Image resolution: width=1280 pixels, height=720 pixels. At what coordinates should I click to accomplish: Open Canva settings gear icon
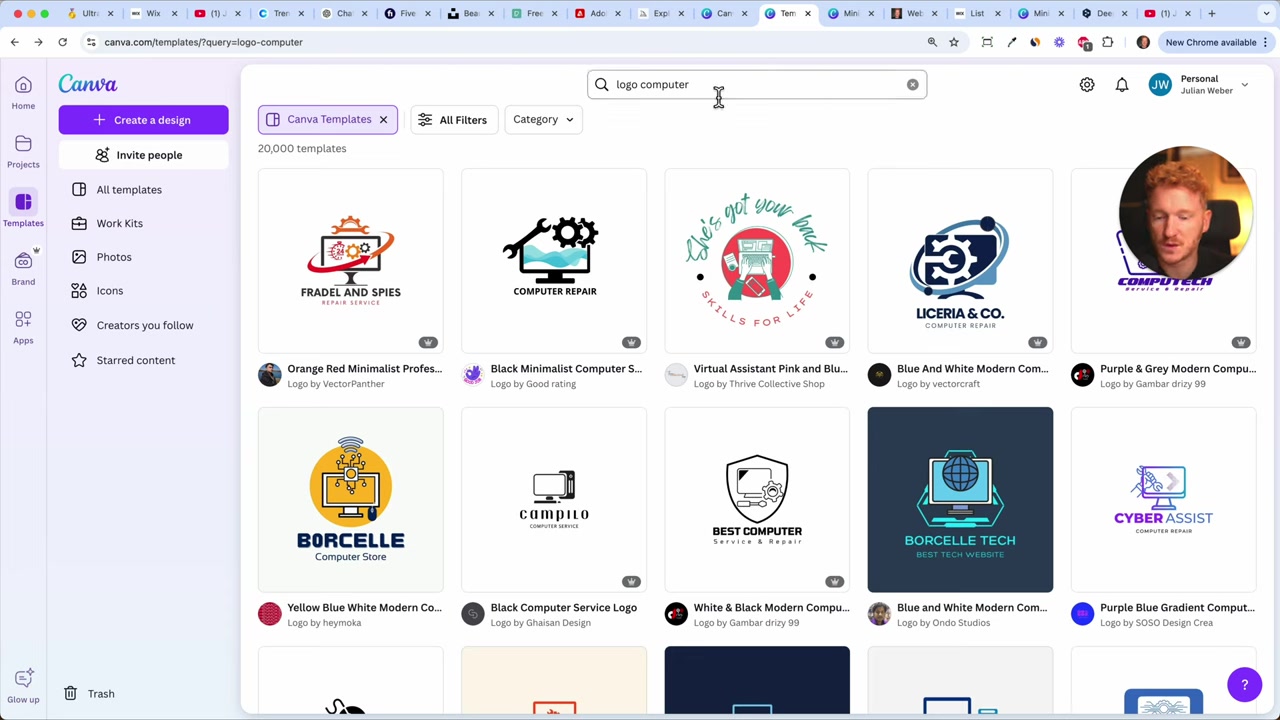tap(1087, 85)
